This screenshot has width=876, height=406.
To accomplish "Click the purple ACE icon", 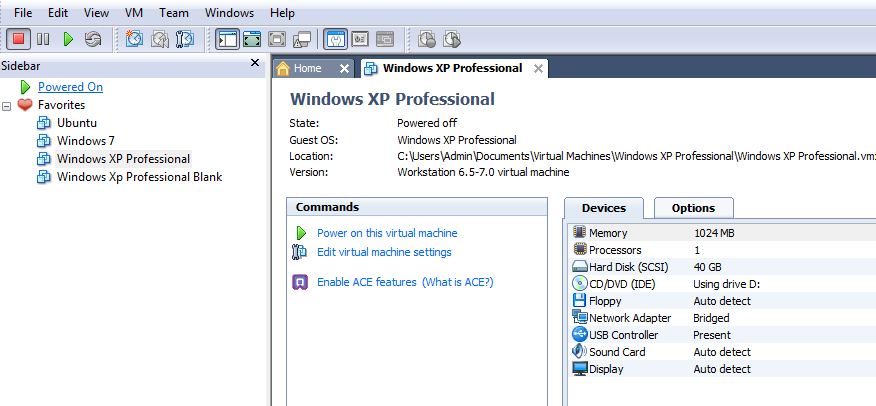I will [300, 282].
